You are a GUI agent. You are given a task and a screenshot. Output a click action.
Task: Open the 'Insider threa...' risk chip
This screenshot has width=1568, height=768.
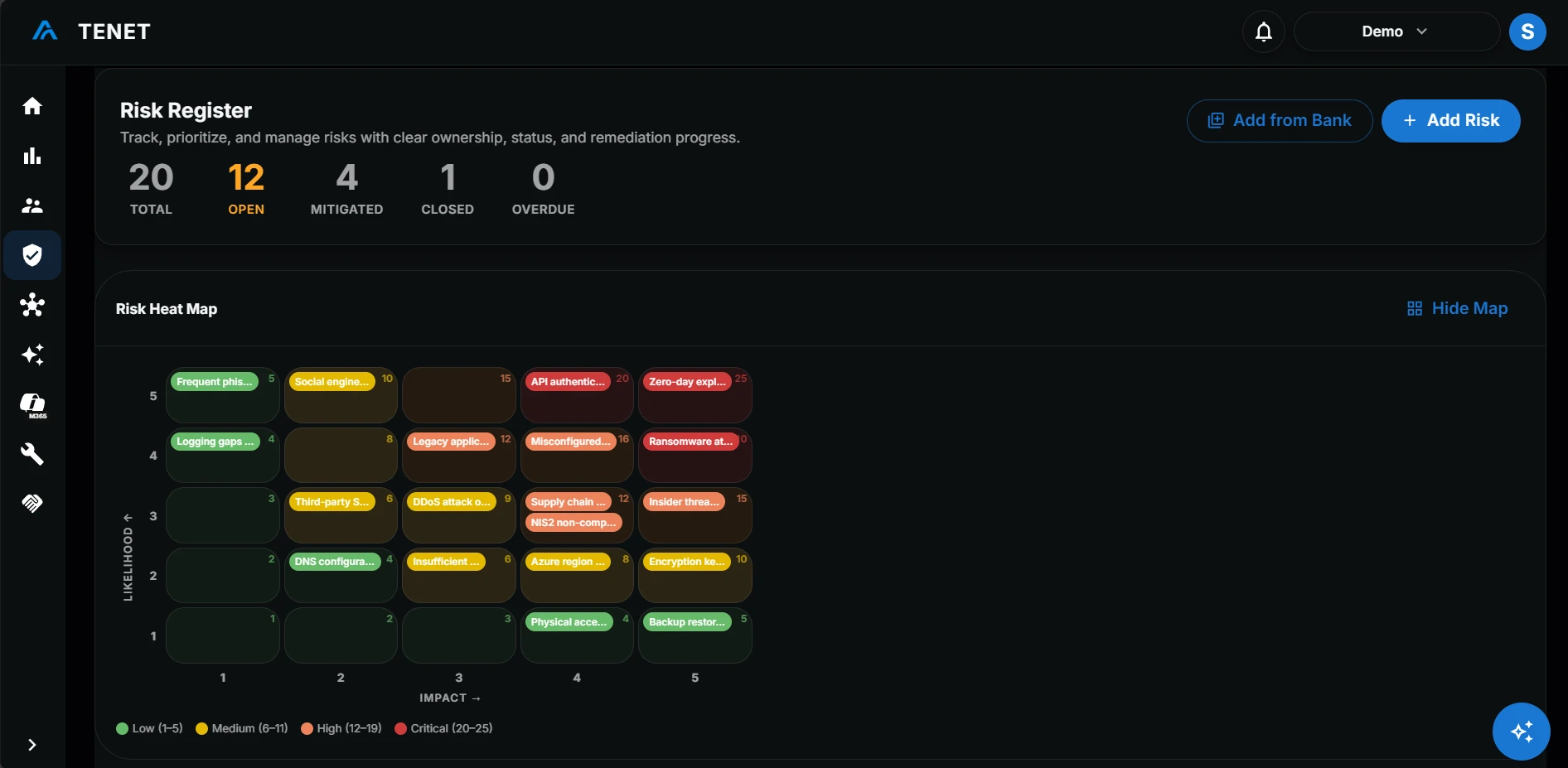coord(685,502)
